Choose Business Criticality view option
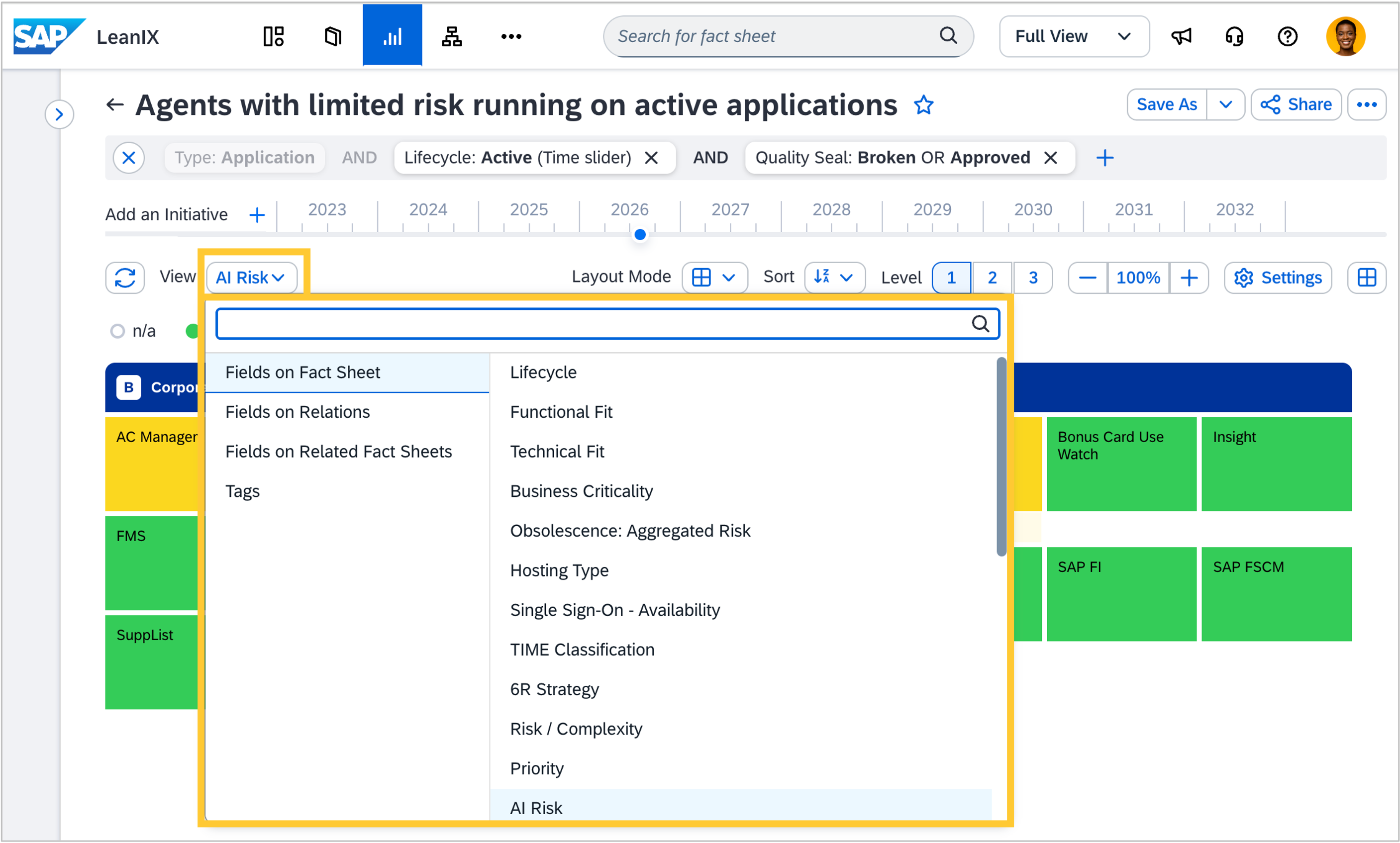 click(x=741, y=492)
